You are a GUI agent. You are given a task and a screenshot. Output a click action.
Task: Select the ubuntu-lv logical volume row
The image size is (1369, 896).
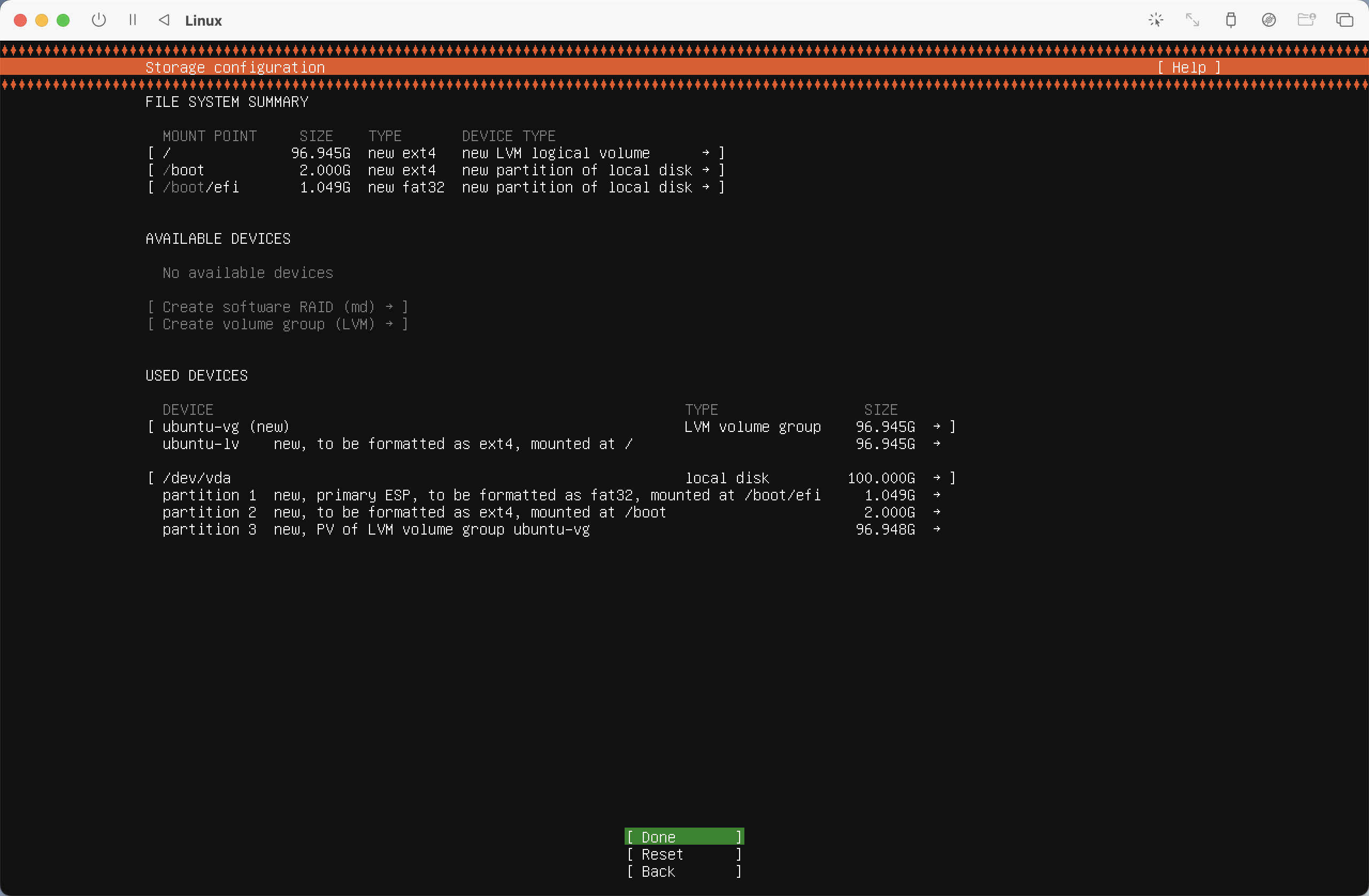pos(551,444)
